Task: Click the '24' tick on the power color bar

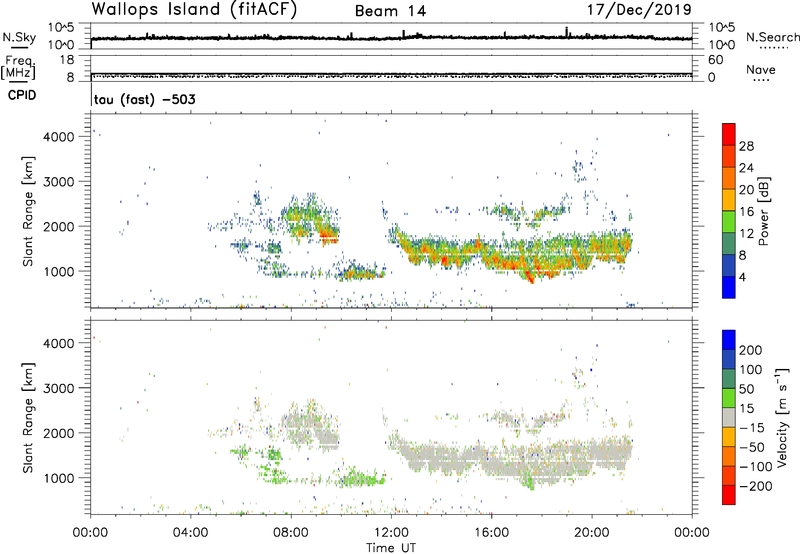Action: pos(746,168)
